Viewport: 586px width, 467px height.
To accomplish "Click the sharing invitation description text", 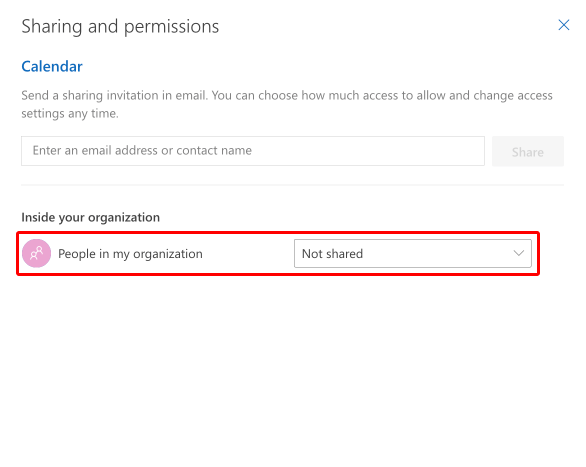I will point(287,104).
